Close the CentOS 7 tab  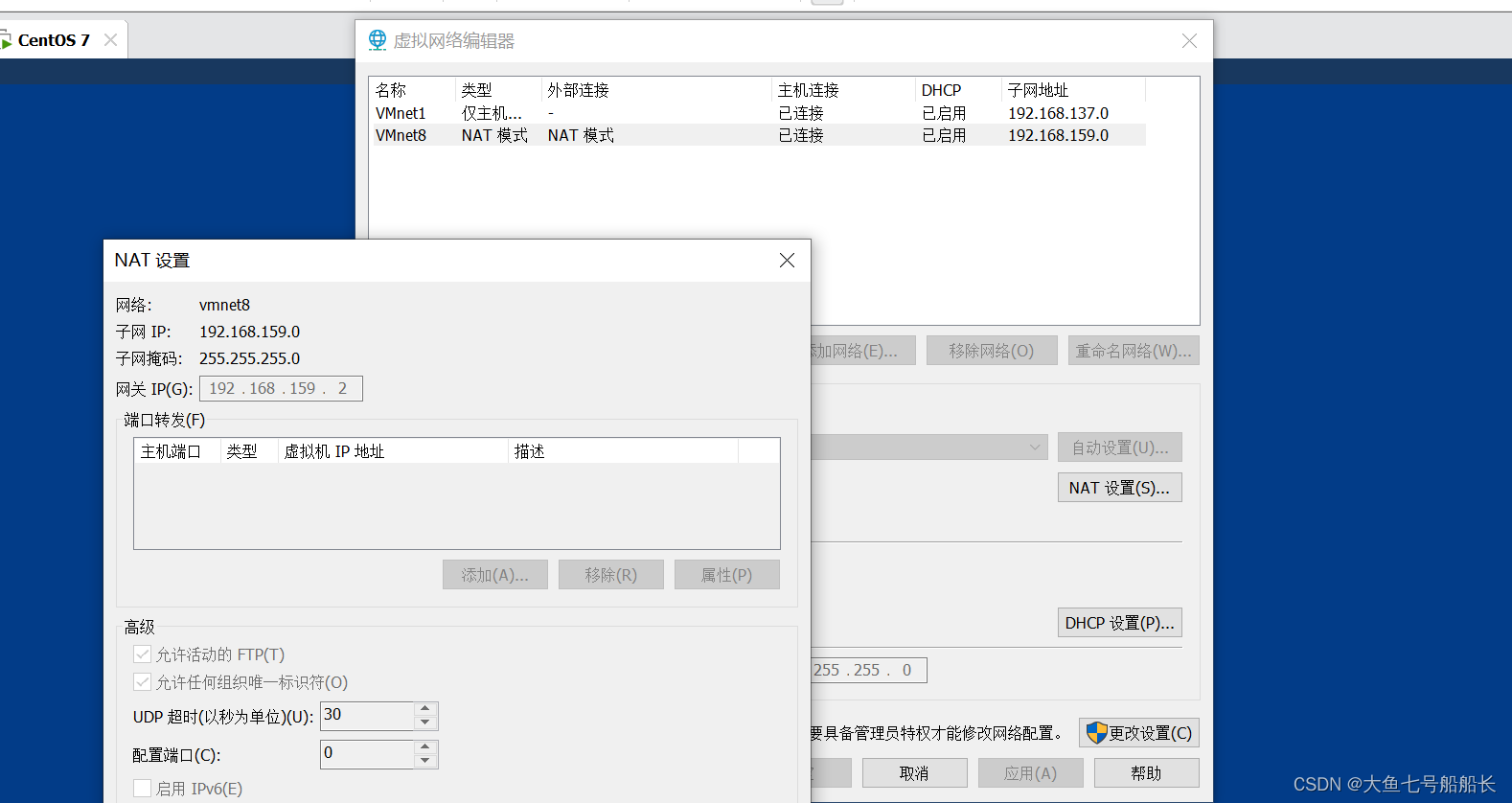(x=110, y=40)
